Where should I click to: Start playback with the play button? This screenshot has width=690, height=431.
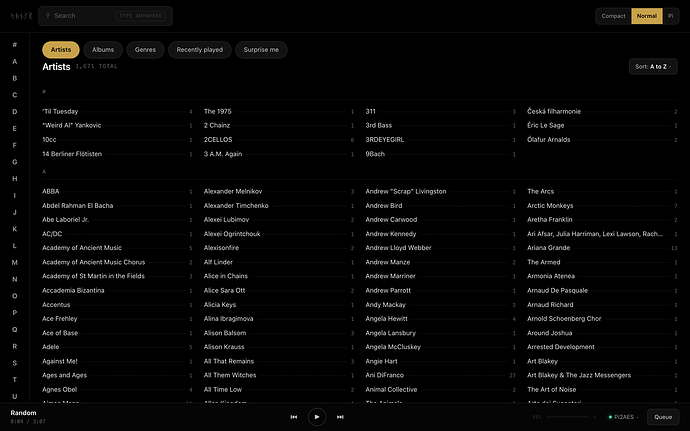(317, 417)
